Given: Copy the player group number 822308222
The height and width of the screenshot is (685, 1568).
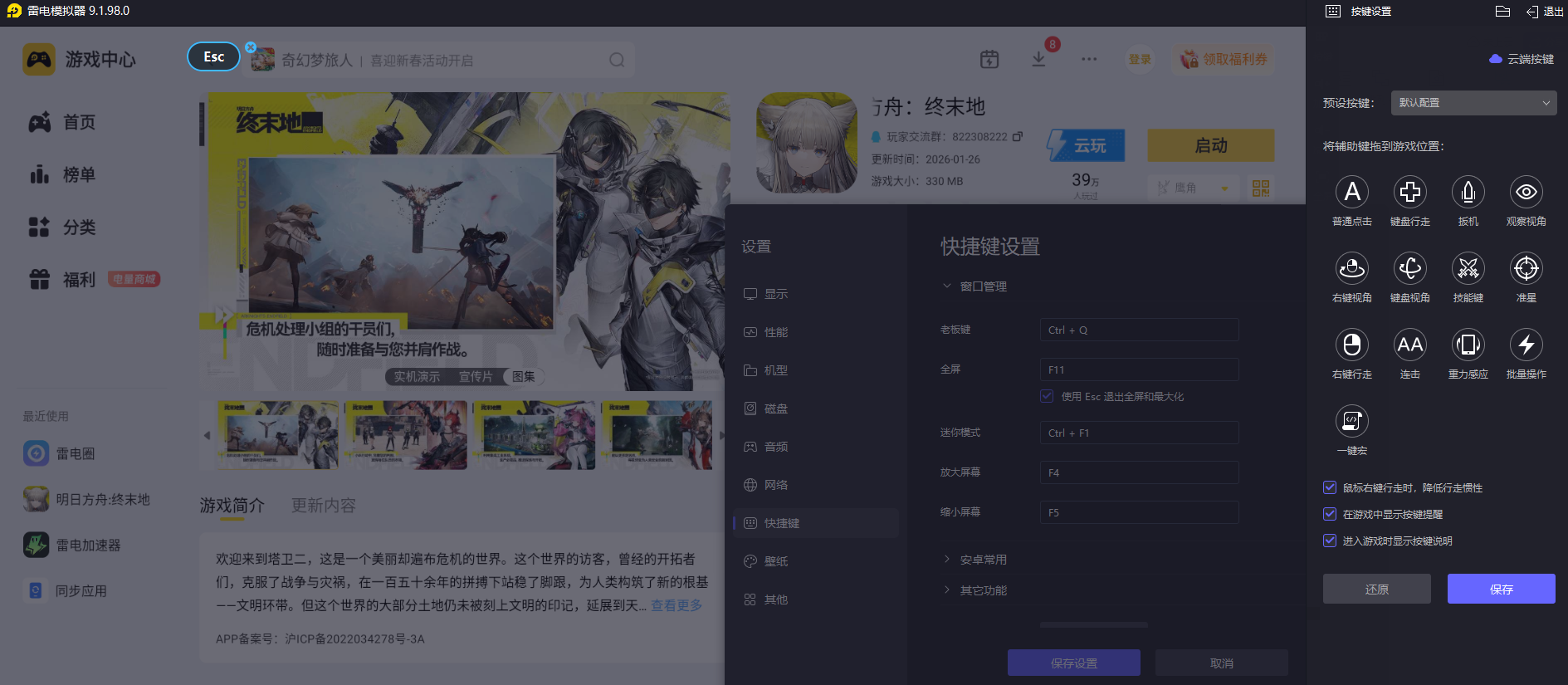Looking at the screenshot, I should pos(1018,136).
